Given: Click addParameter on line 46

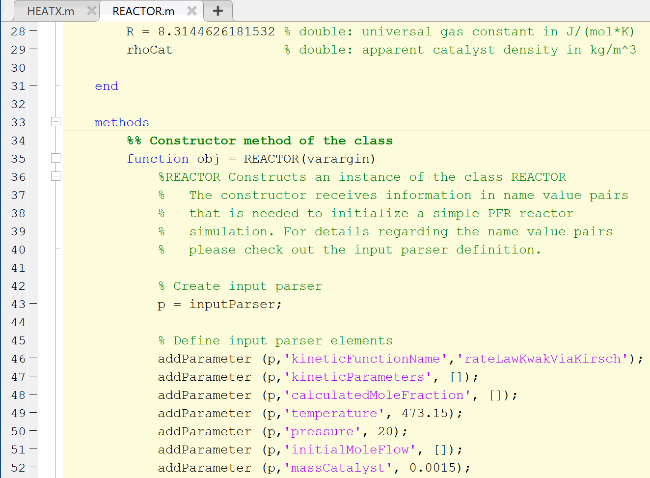Looking at the screenshot, I should (204, 359).
